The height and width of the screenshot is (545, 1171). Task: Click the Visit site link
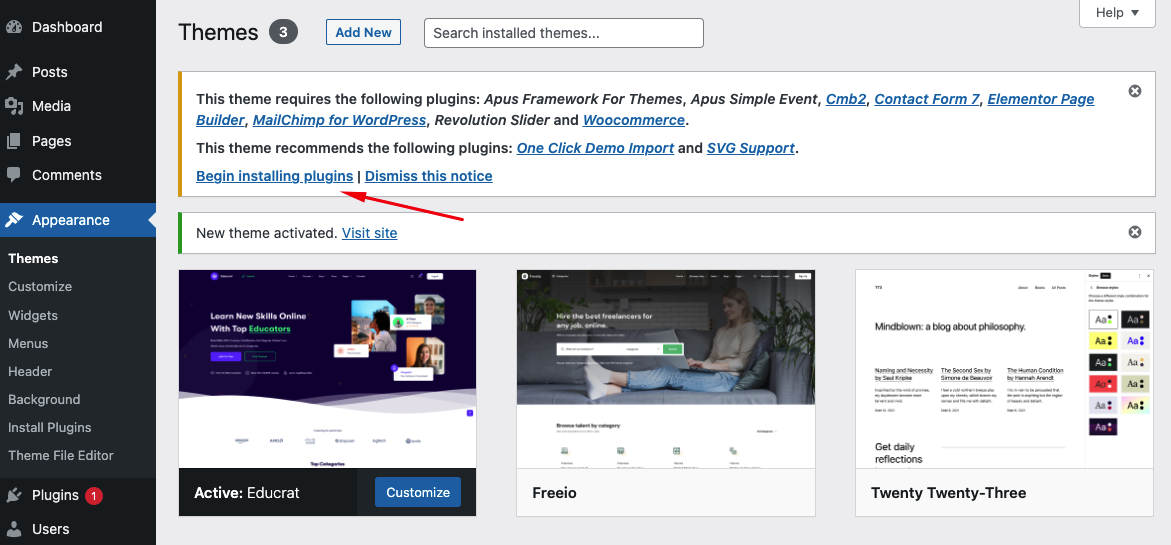point(369,233)
